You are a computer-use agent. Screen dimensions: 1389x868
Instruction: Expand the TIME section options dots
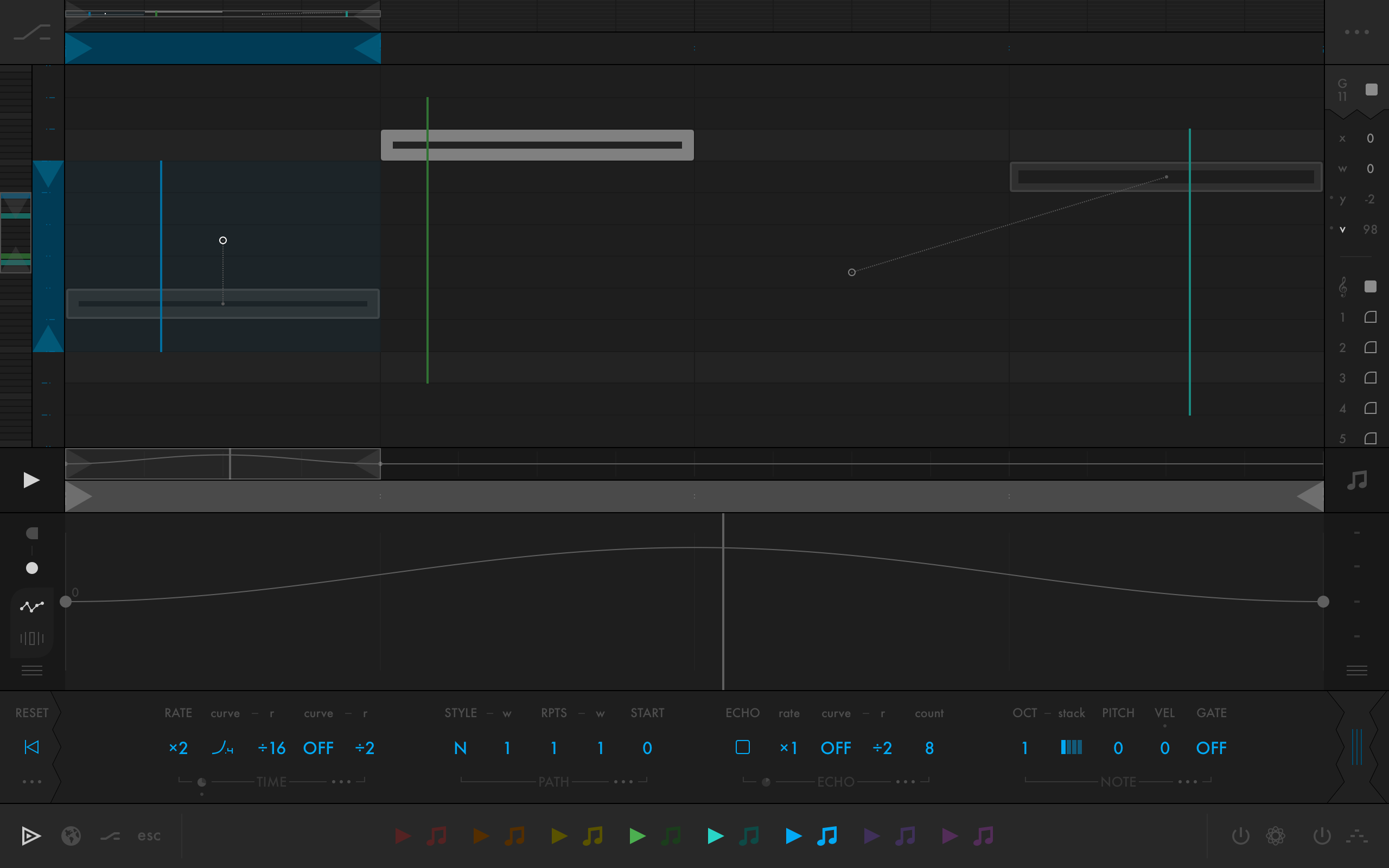click(x=341, y=782)
